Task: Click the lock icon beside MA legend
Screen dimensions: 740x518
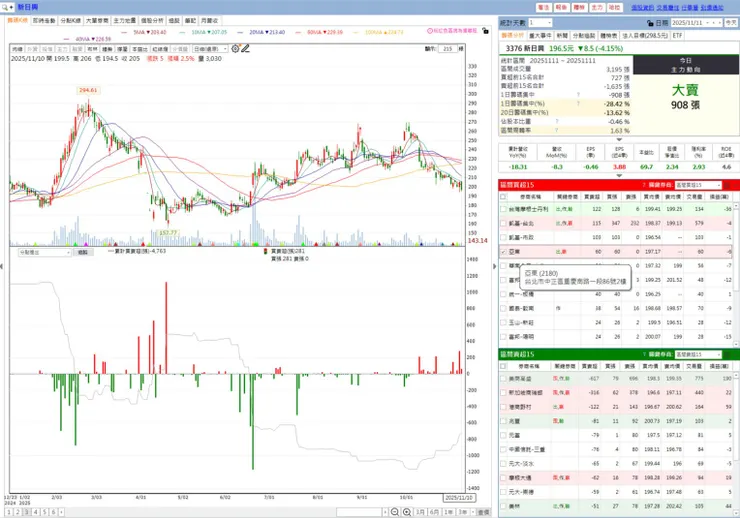Action: pos(485,31)
